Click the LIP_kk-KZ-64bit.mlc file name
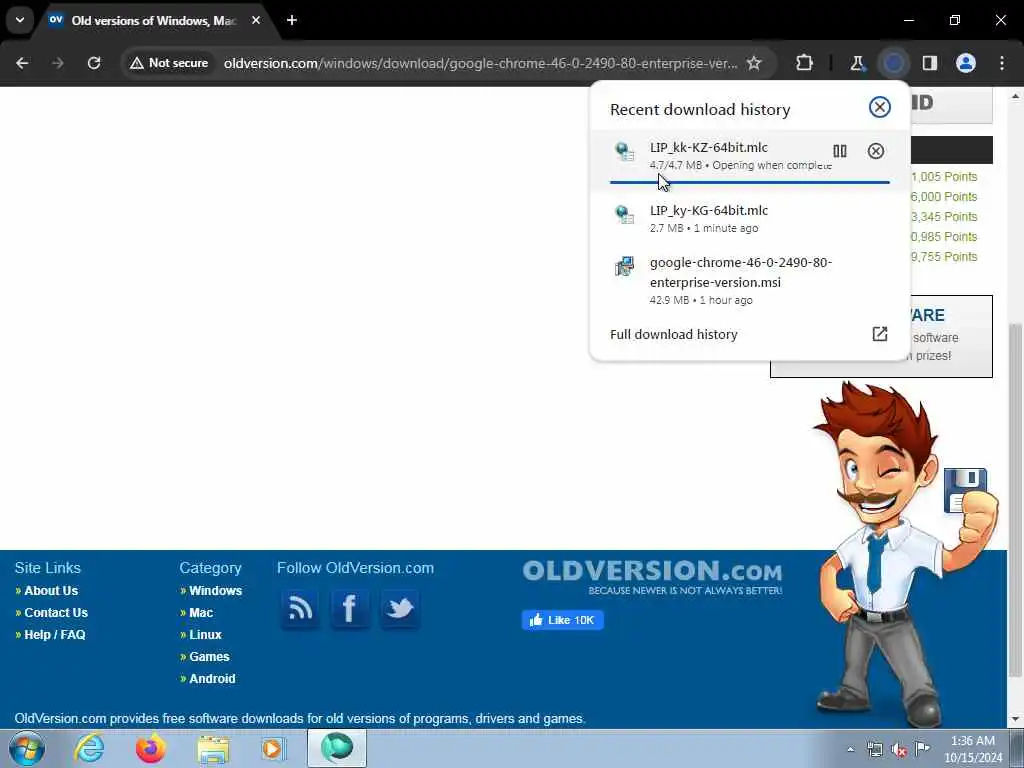Screen dimensions: 1024x768 [709, 148]
